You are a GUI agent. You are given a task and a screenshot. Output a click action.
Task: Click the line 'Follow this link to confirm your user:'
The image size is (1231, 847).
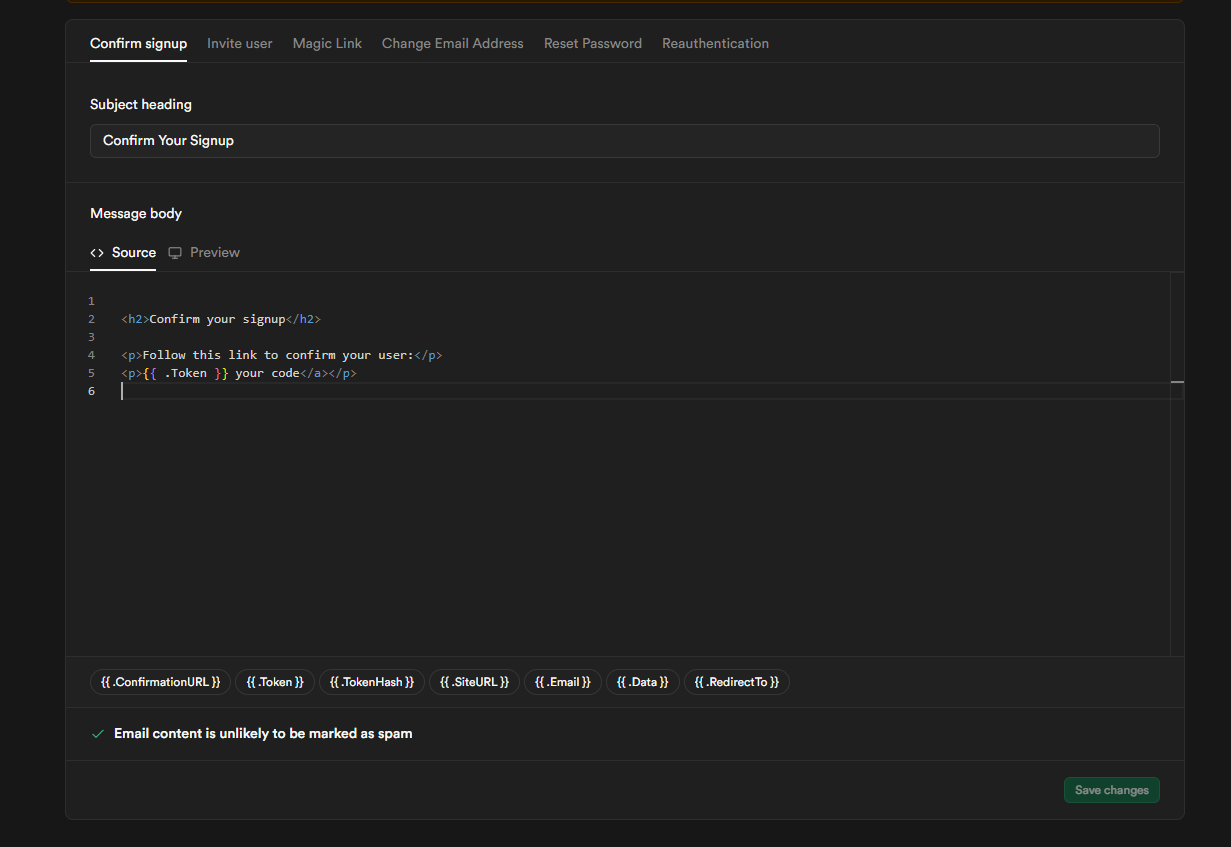click(282, 355)
